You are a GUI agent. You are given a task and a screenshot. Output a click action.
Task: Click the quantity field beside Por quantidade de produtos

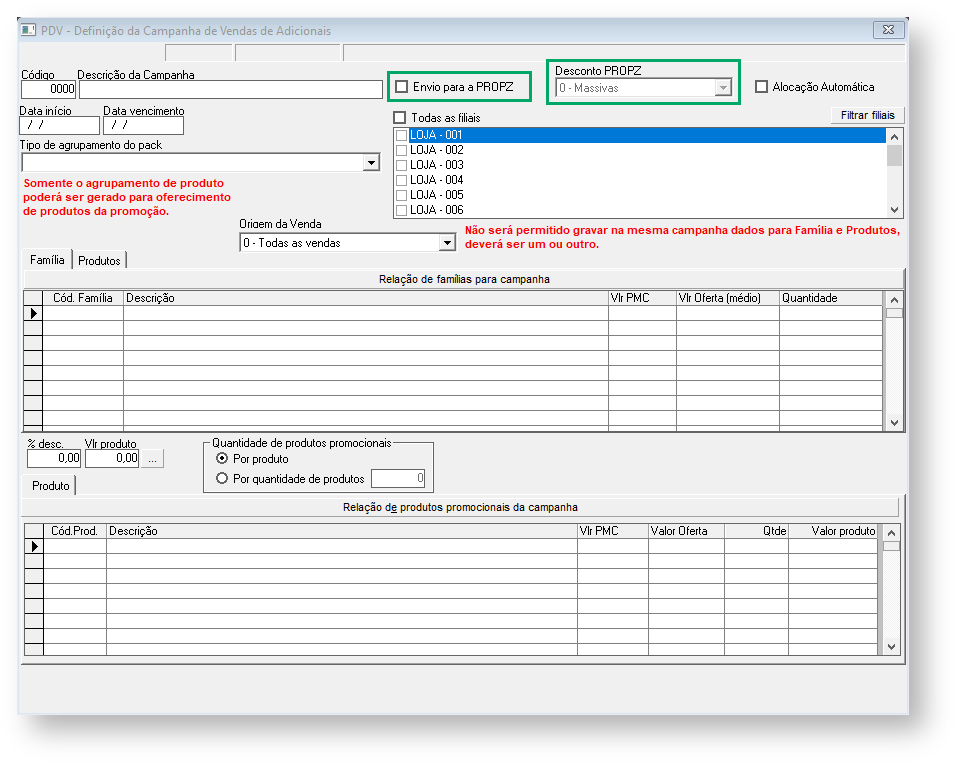tap(398, 478)
